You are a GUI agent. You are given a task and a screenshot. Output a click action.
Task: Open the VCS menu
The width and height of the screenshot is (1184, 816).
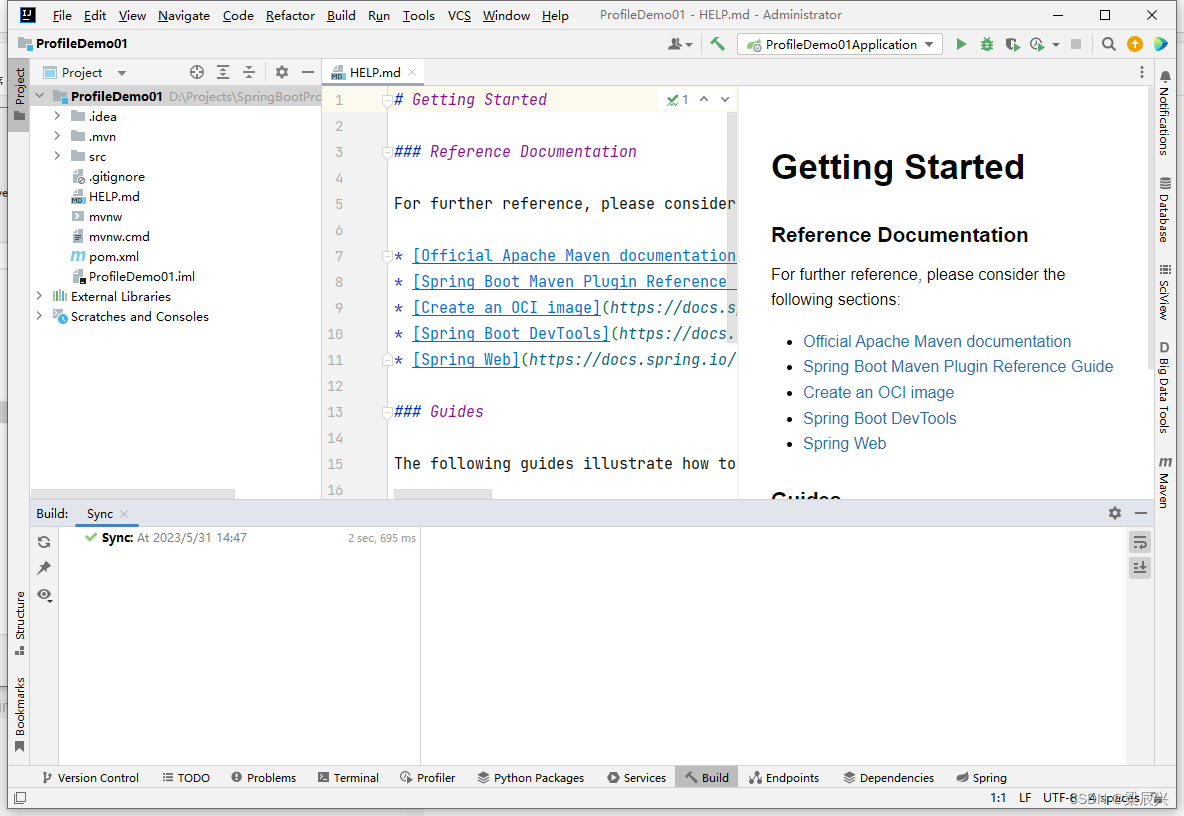(459, 15)
